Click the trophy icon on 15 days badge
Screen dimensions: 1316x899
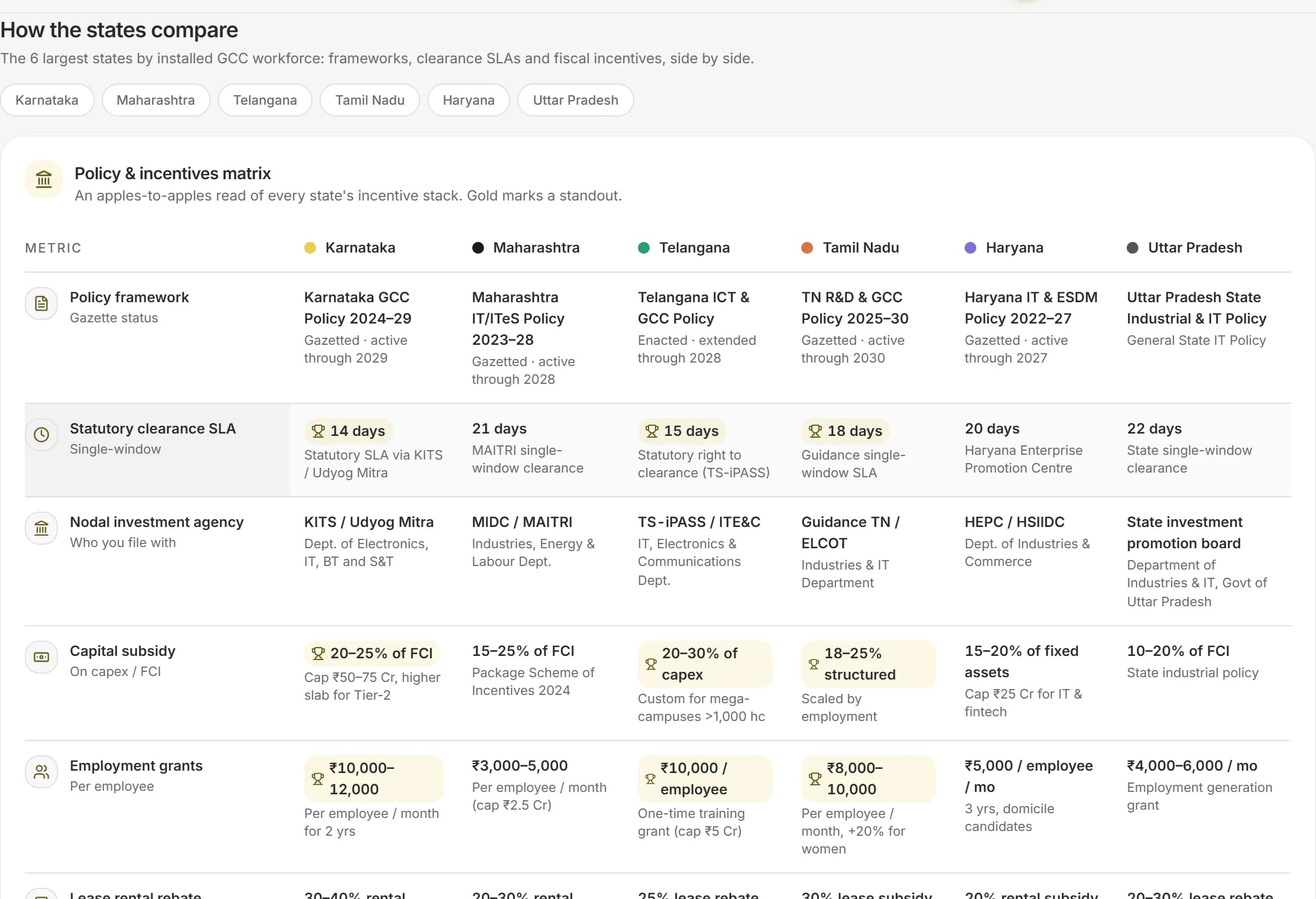click(x=652, y=431)
